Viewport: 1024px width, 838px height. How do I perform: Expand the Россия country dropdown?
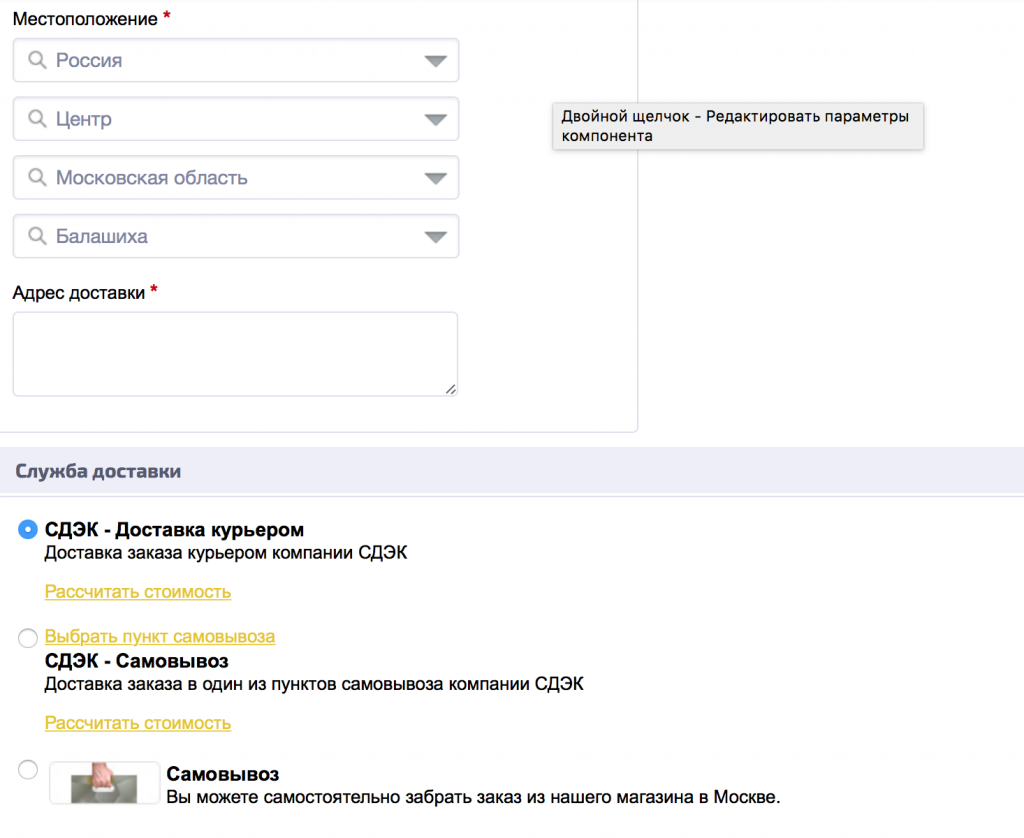tap(436, 60)
